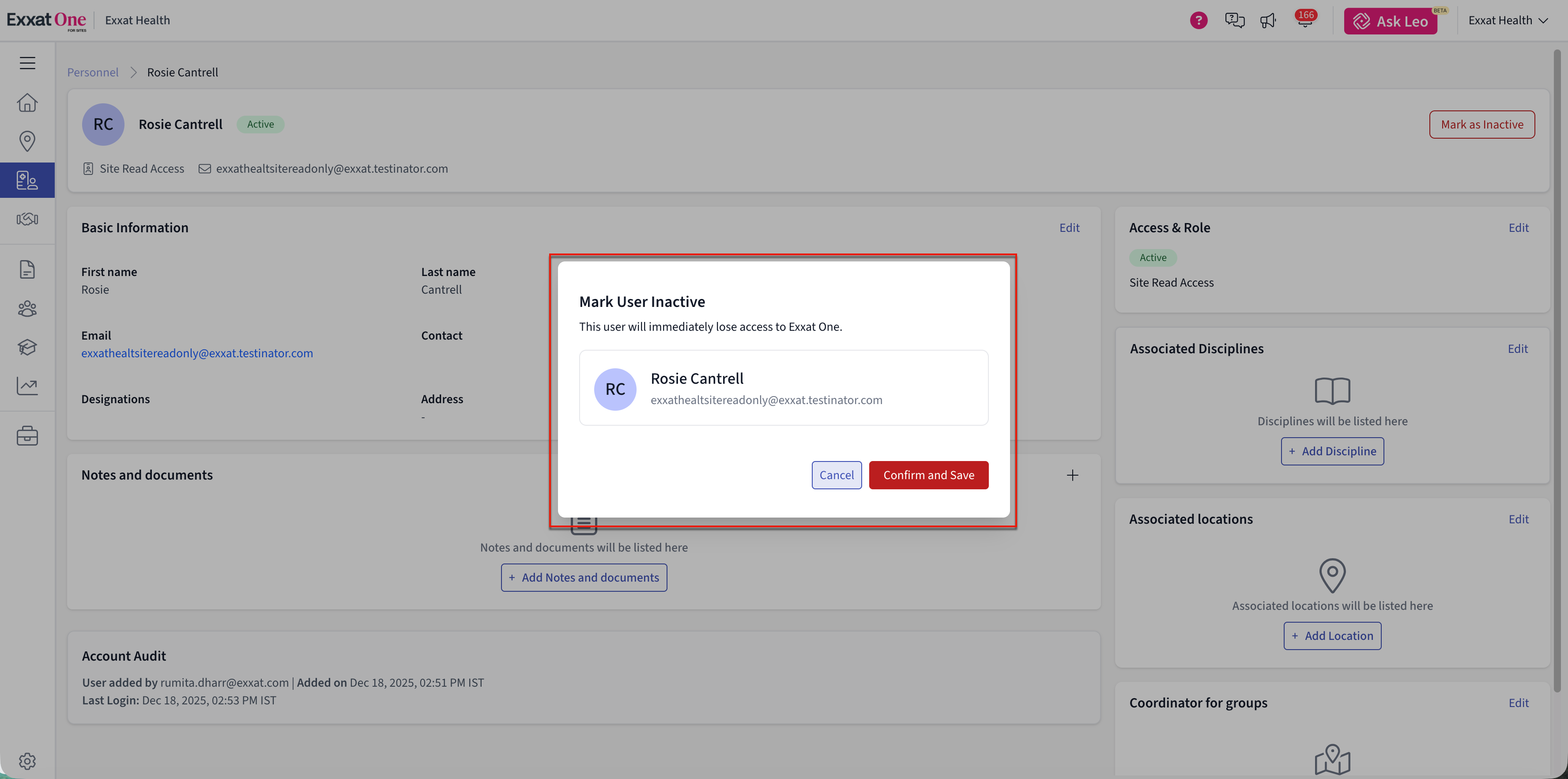The image size is (1568, 779).
Task: Click the plus icon in Notes and documents
Action: pos(1073,475)
